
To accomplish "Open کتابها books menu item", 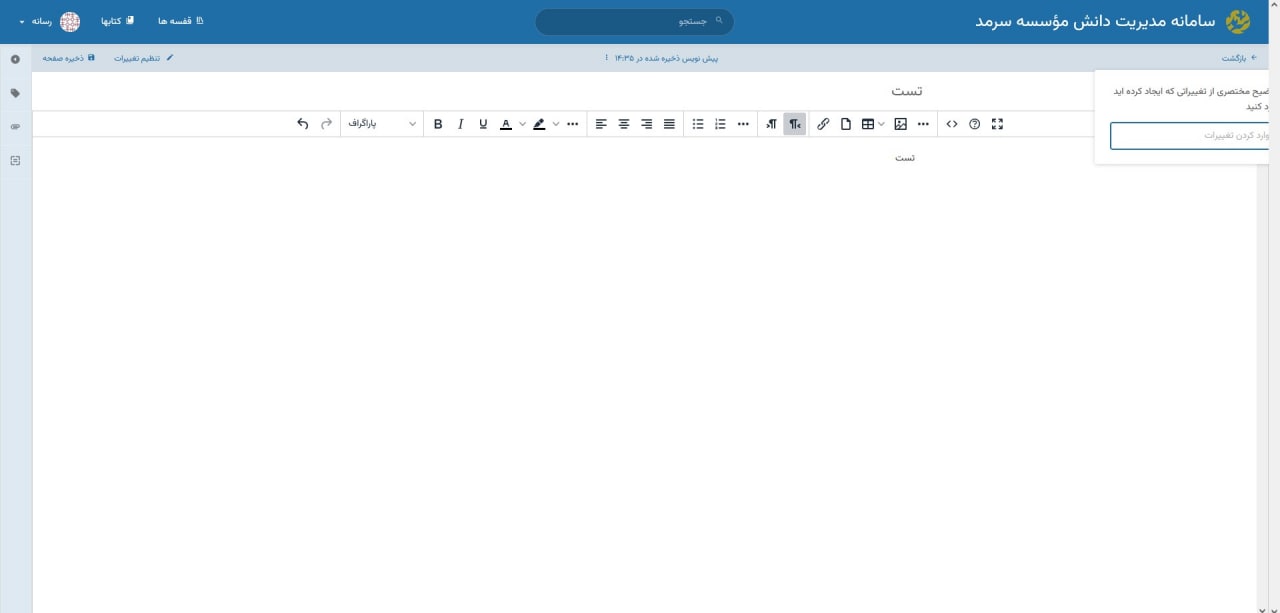I will (x=117, y=21).
